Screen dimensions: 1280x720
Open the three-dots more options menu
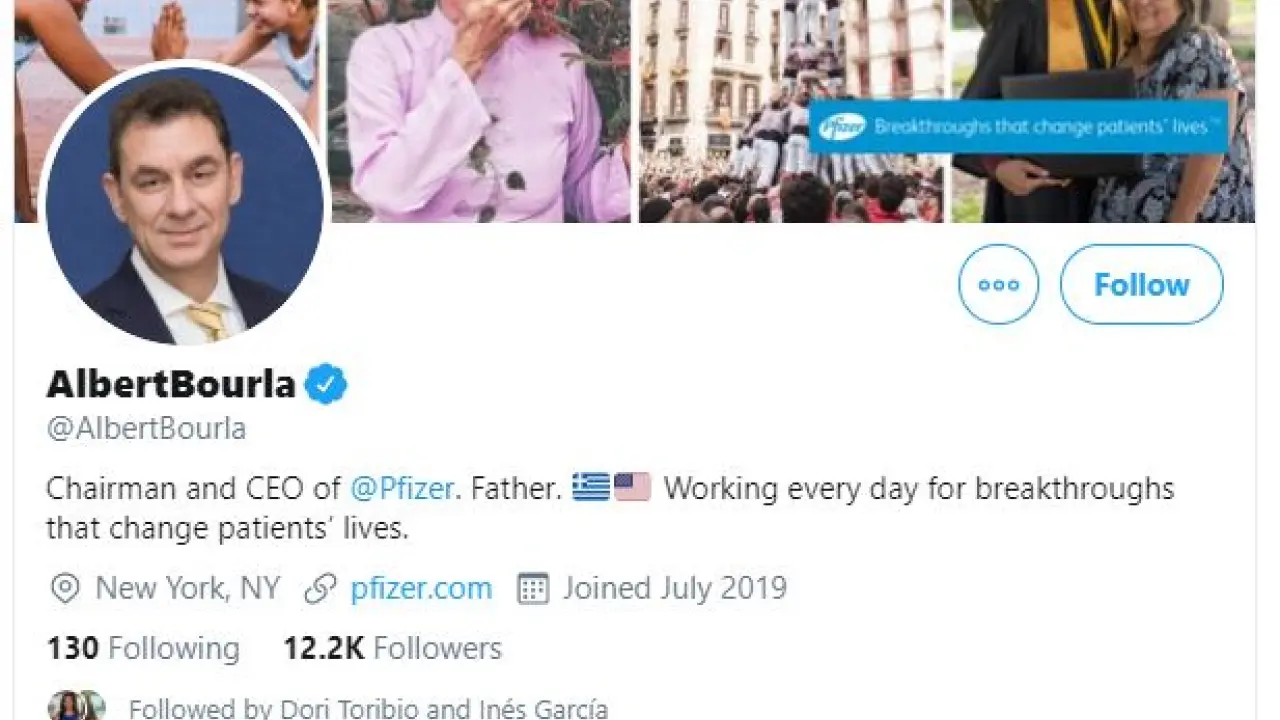998,285
